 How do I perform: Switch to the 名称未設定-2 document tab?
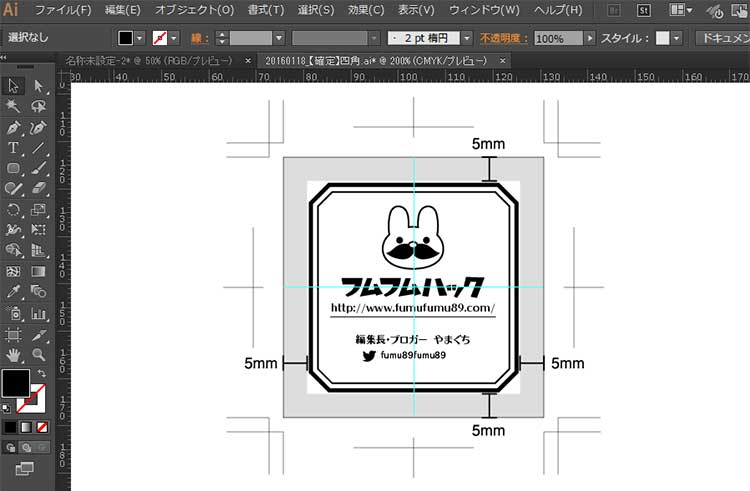coord(150,60)
